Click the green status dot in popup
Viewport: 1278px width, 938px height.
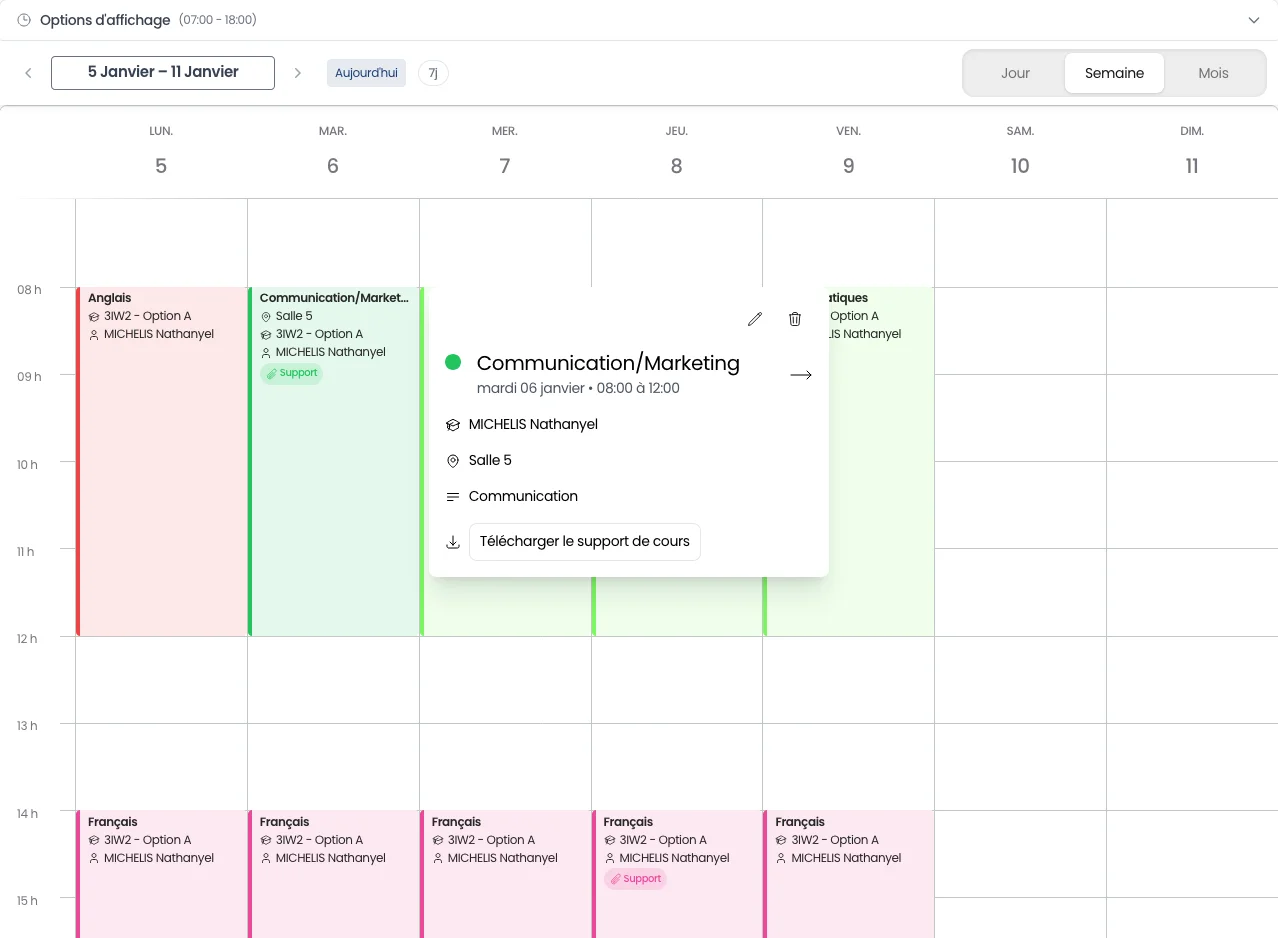pos(453,362)
